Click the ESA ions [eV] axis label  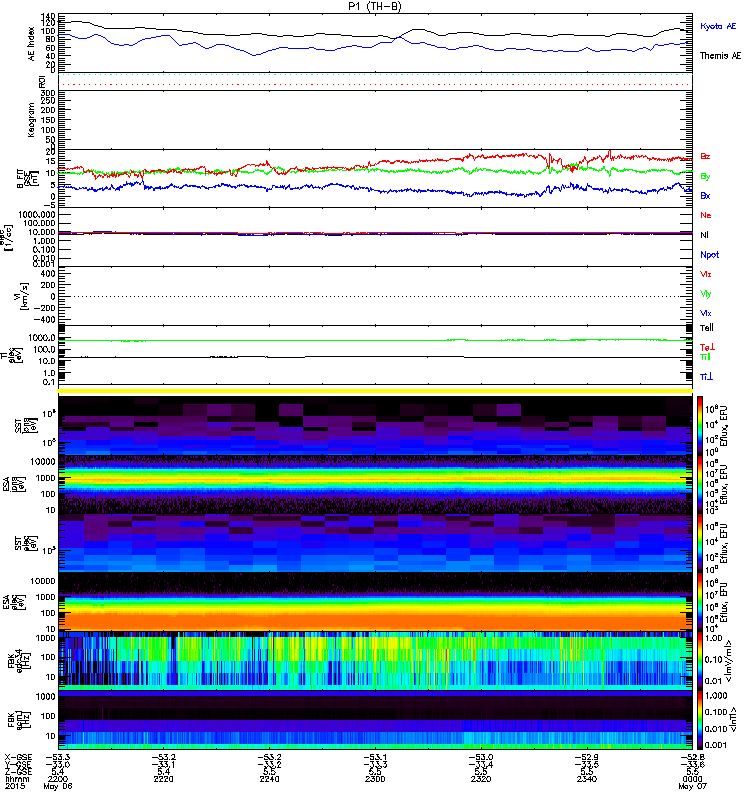[14, 484]
